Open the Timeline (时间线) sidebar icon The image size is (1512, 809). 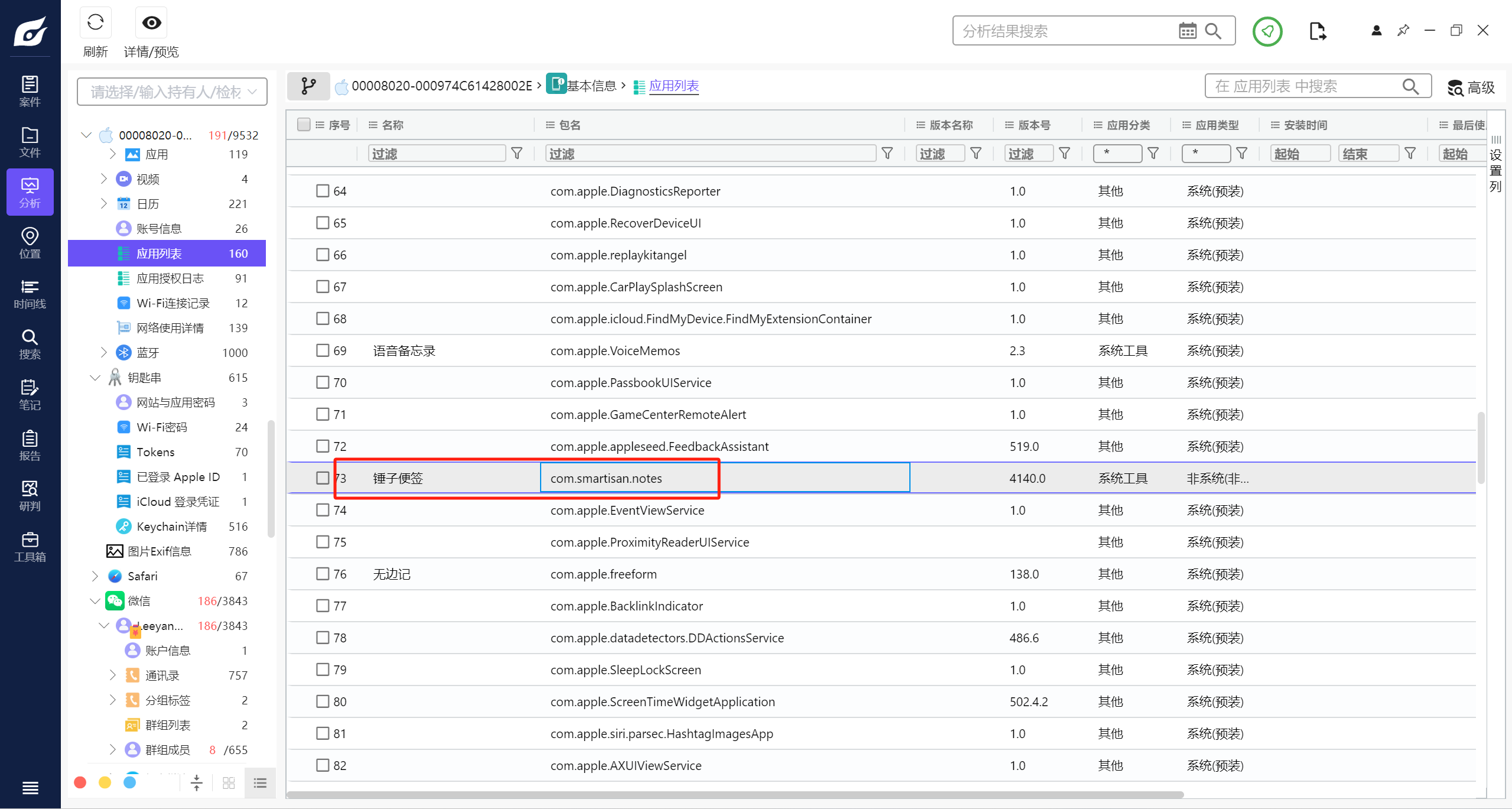coord(30,294)
